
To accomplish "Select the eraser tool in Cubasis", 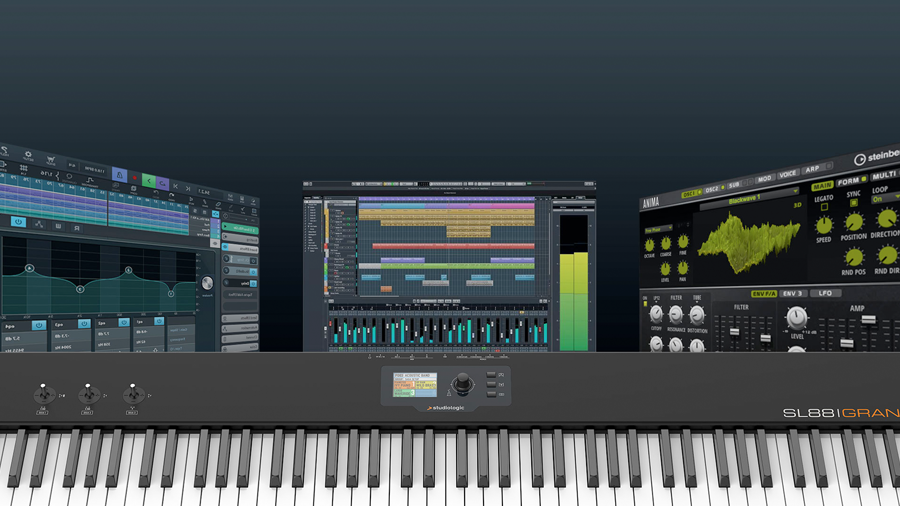I will 218,204.
